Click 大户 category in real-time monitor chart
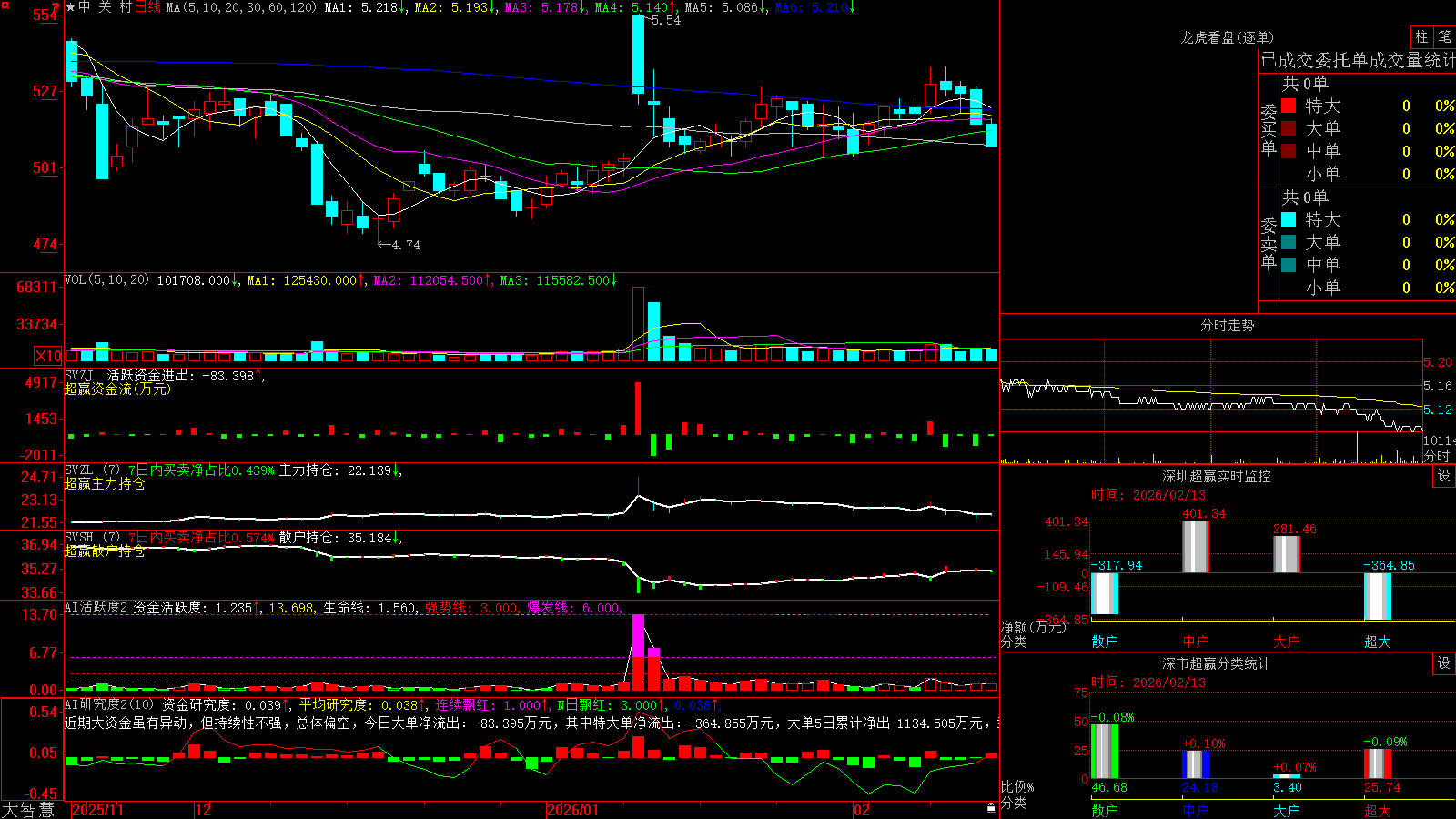1456x819 pixels. pyautogui.click(x=1287, y=642)
